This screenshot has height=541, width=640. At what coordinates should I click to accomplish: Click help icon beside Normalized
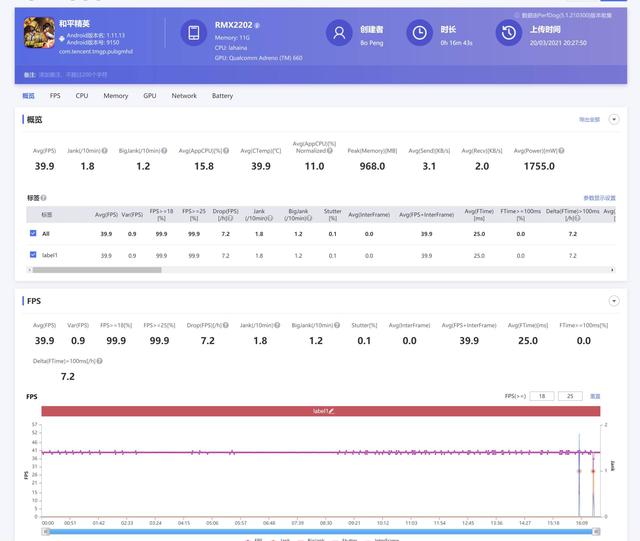click(x=330, y=151)
